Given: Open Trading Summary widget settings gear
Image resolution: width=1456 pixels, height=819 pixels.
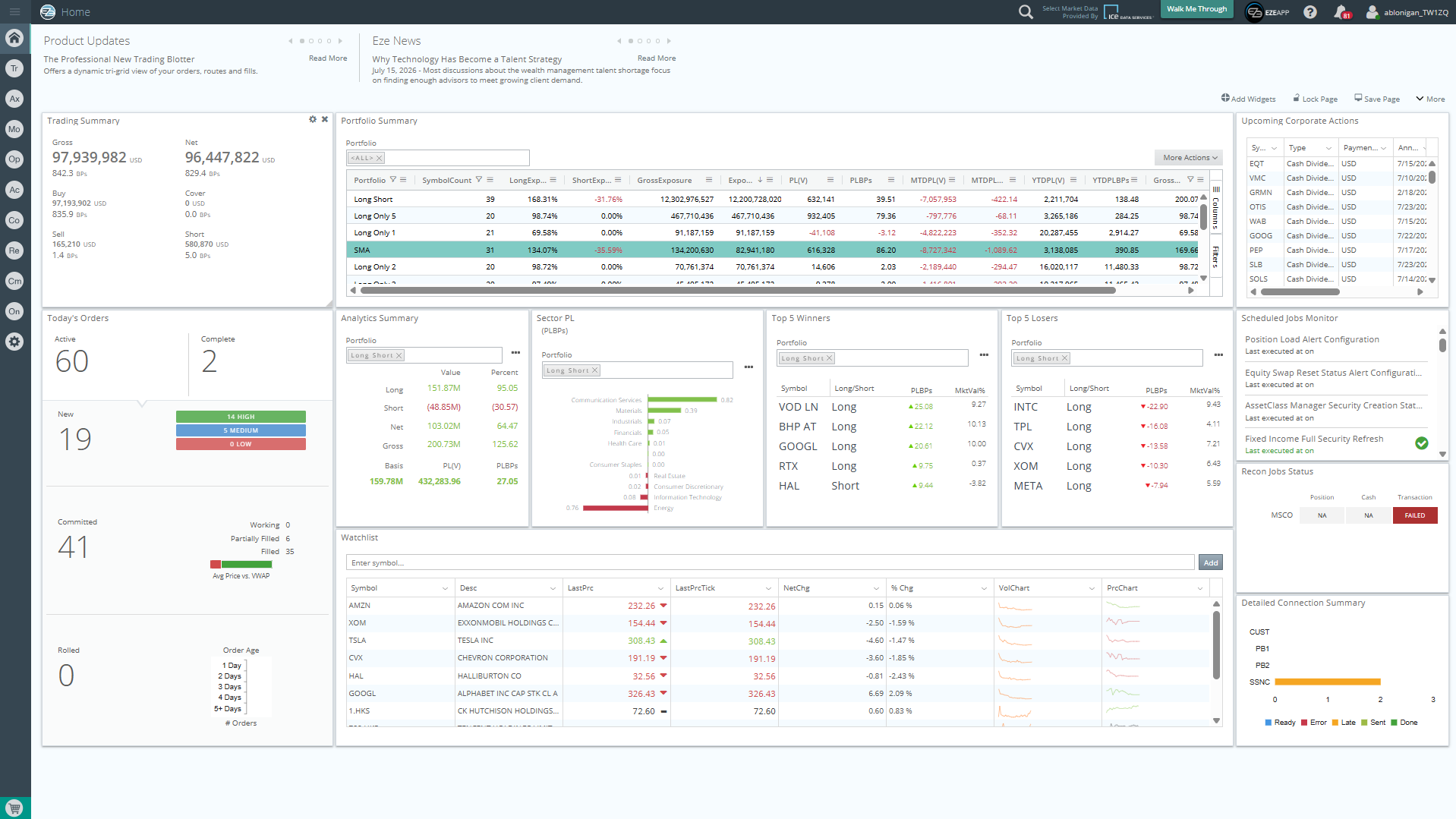Looking at the screenshot, I should pos(313,120).
